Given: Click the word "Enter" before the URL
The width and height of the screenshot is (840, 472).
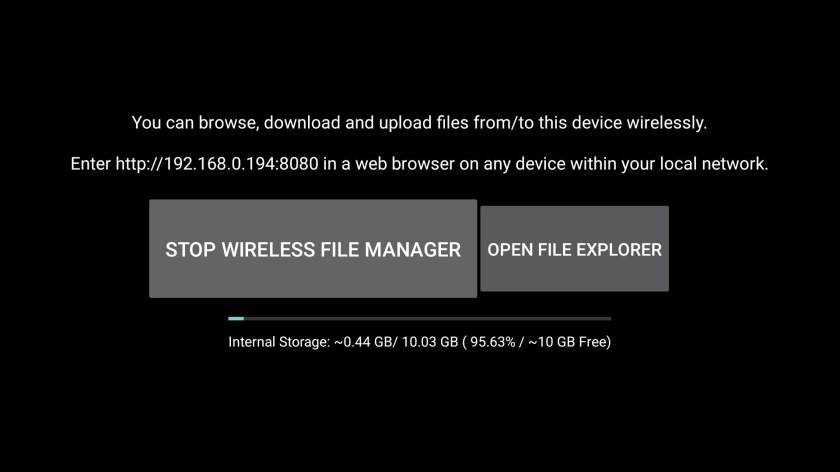Looking at the screenshot, I should (x=91, y=164).
